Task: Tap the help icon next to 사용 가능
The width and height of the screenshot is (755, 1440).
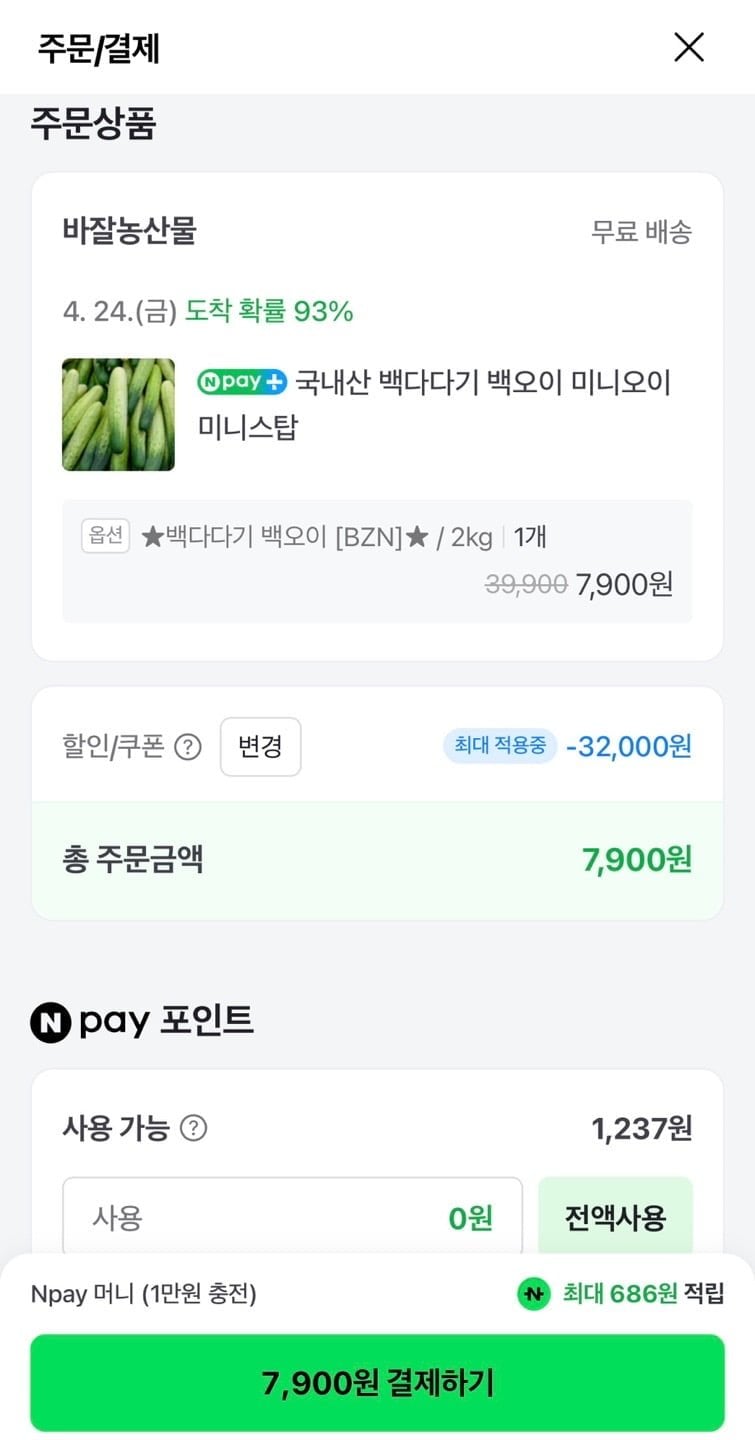Action: point(193,1129)
